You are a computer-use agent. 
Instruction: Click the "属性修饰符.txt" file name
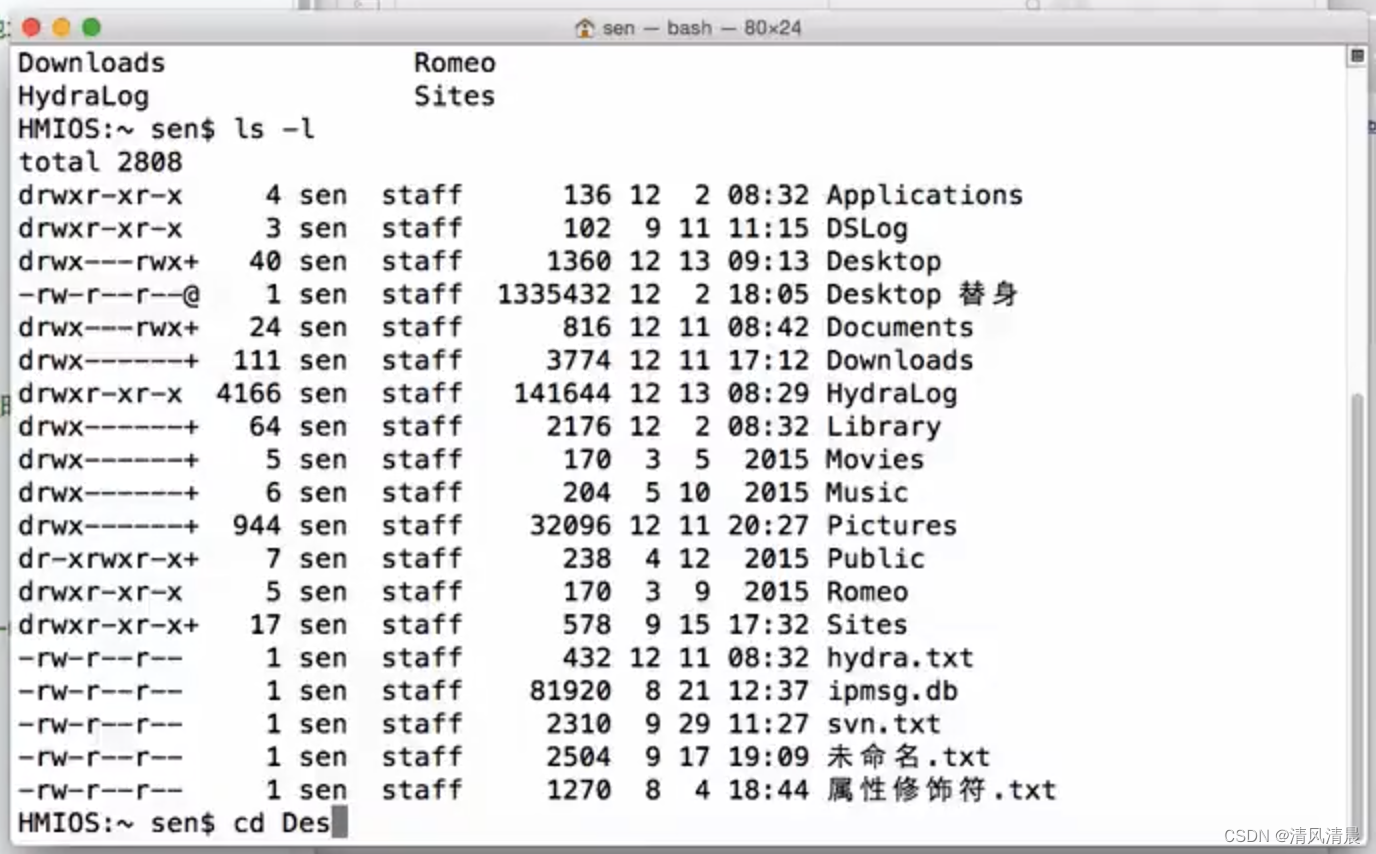[x=941, y=789]
